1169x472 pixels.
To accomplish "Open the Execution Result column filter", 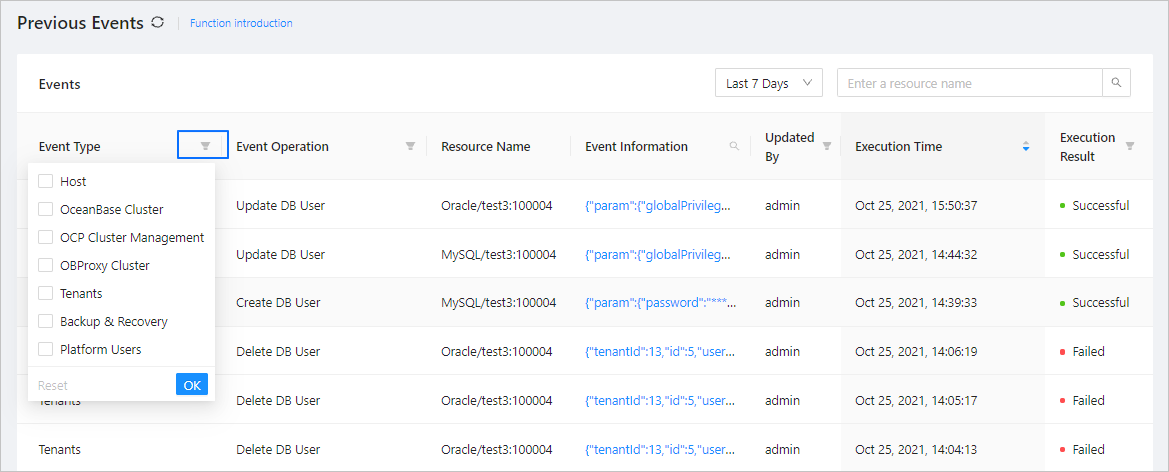I will pyautogui.click(x=1130, y=146).
